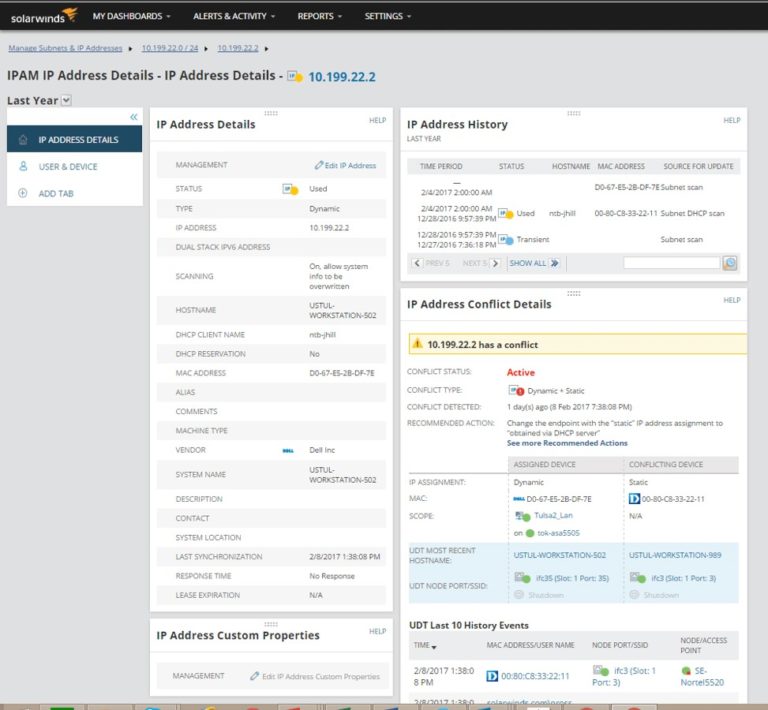
Task: Open the My Dashboards dropdown menu
Action: 131,17
